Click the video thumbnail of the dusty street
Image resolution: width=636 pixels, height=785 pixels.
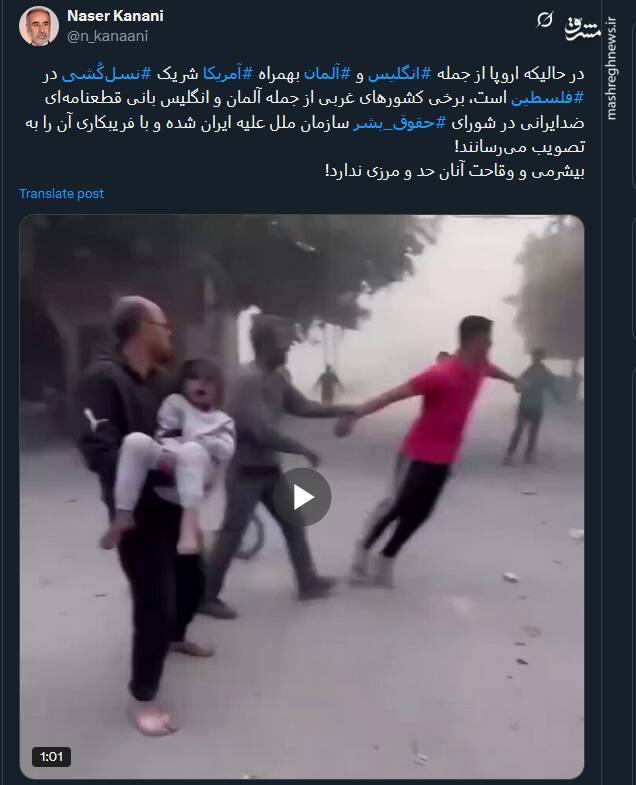tap(302, 497)
